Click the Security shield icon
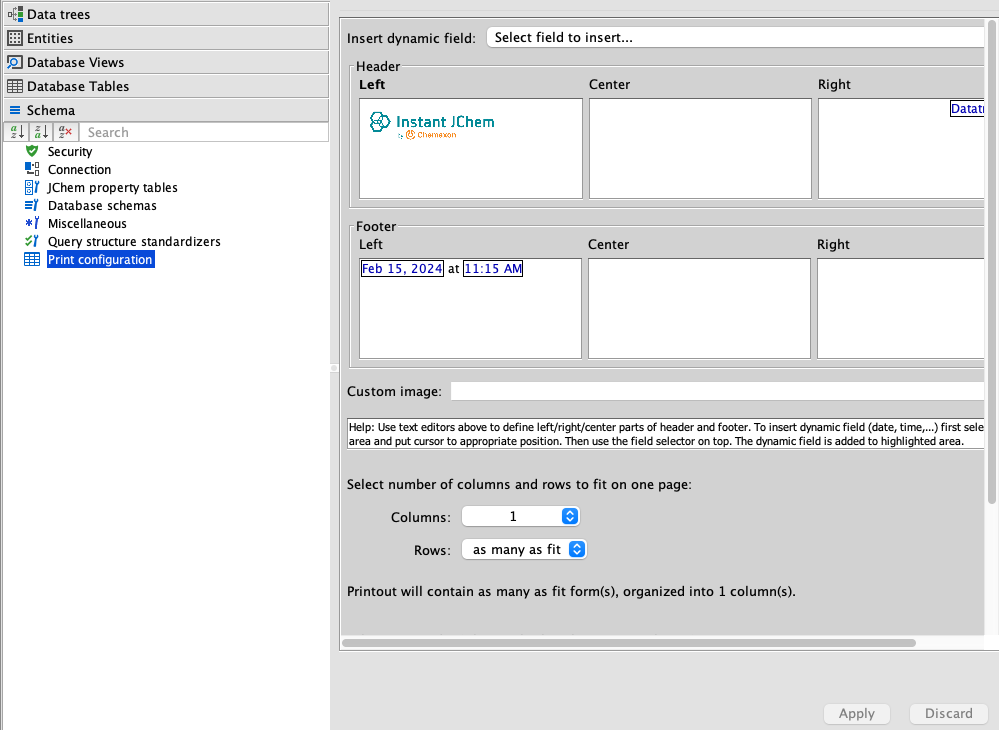The image size is (999, 730). pyautogui.click(x=30, y=151)
